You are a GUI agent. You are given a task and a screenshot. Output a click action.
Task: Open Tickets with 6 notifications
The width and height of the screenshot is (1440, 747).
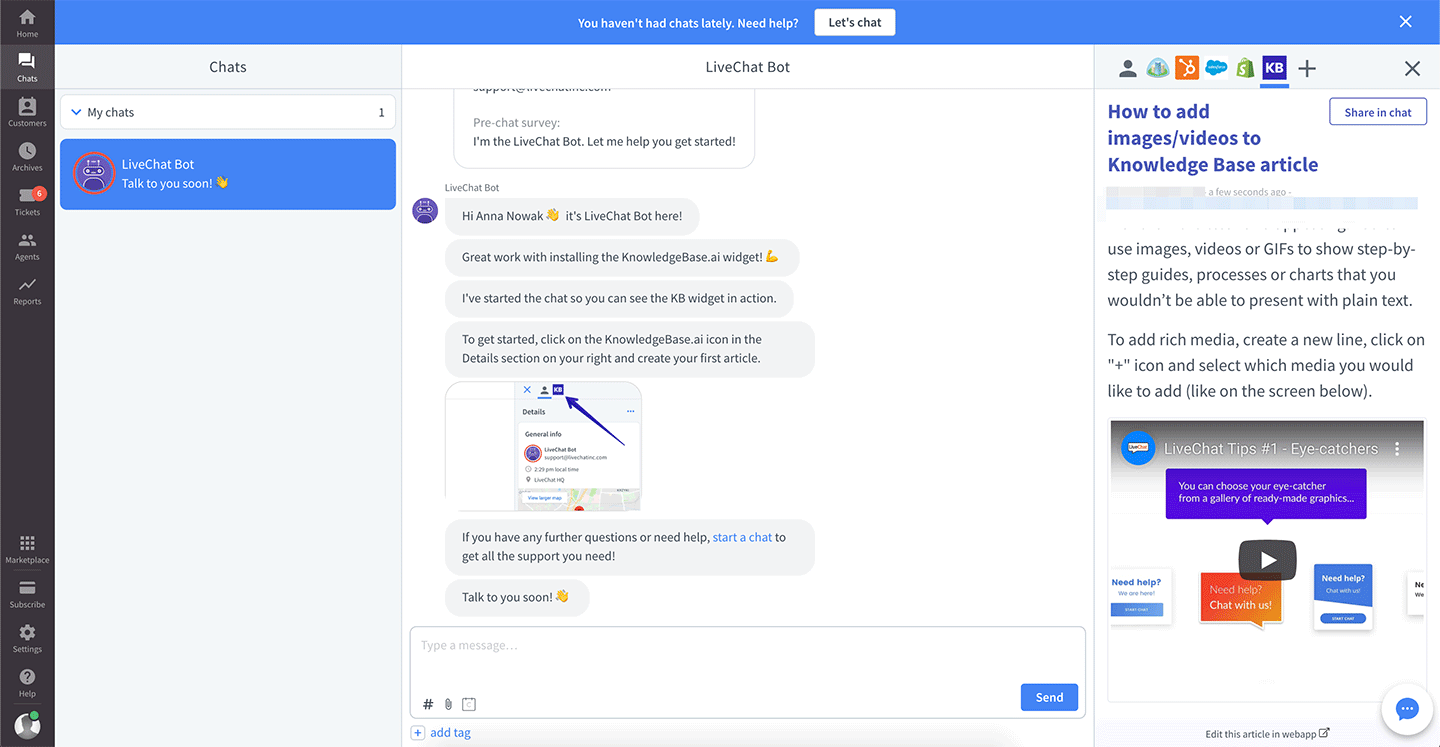pos(27,201)
